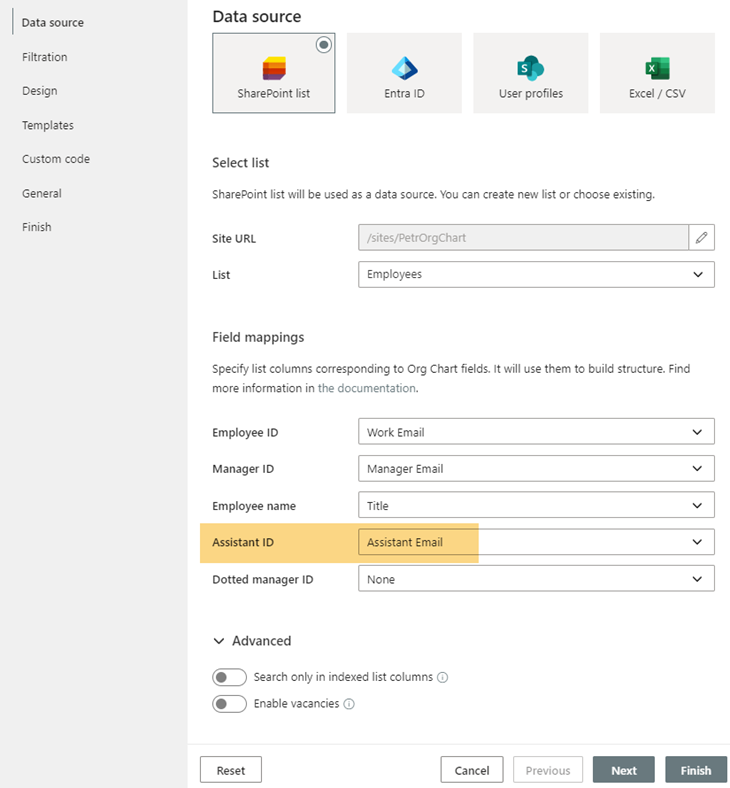Viewport: 730px width, 788px height.
Task: Click the pencil edit icon for Site URL
Action: 701,237
